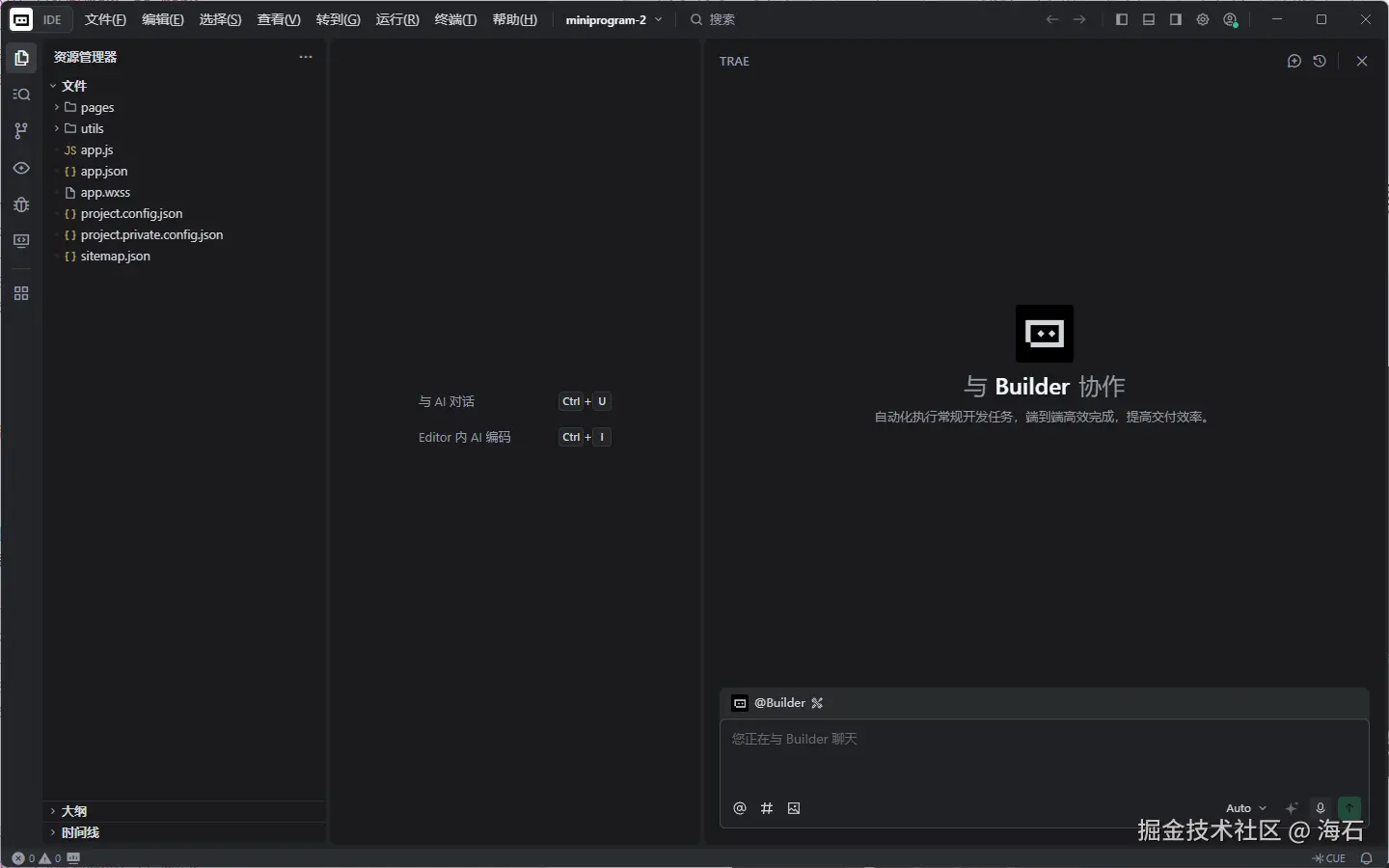The width and height of the screenshot is (1389, 868).
Task: Open the 选择(S) menu
Action: 220,19
